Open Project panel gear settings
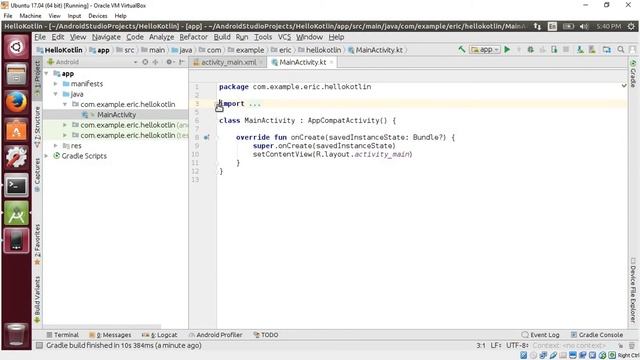 [169, 62]
